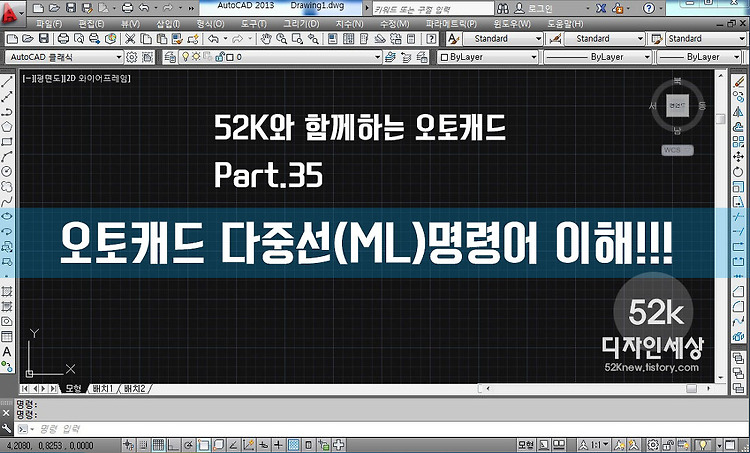
Task: Open the text style Standard dropdown
Action: (x=502, y=39)
